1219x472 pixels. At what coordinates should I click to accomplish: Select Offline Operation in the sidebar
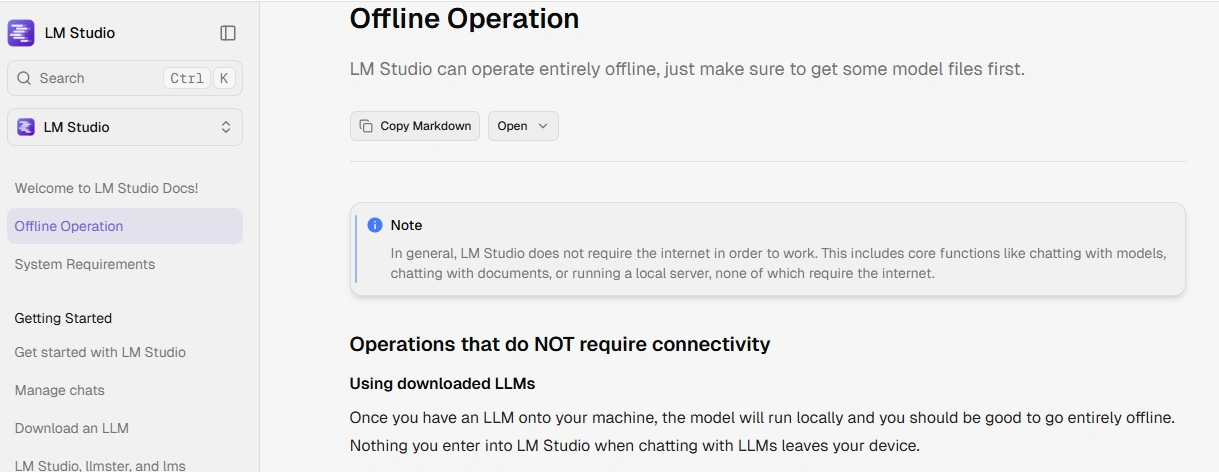(x=125, y=226)
